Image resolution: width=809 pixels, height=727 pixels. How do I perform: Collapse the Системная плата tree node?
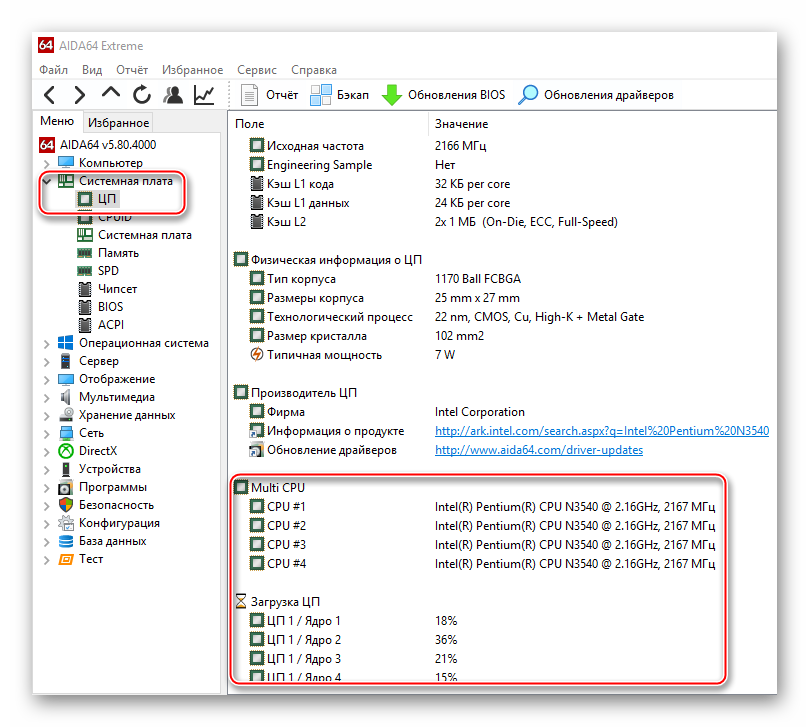(x=46, y=181)
